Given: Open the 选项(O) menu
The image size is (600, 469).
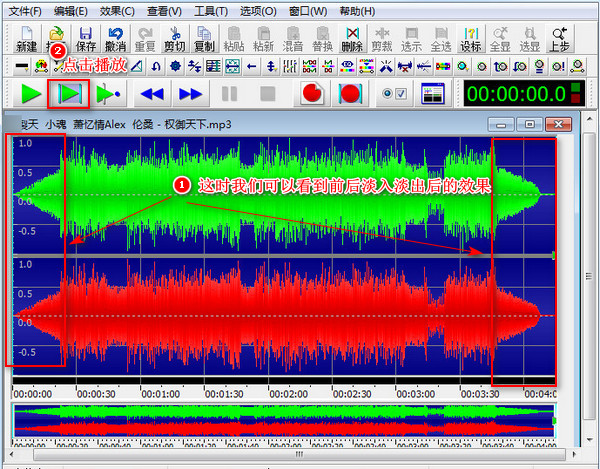Looking at the screenshot, I should tap(258, 11).
